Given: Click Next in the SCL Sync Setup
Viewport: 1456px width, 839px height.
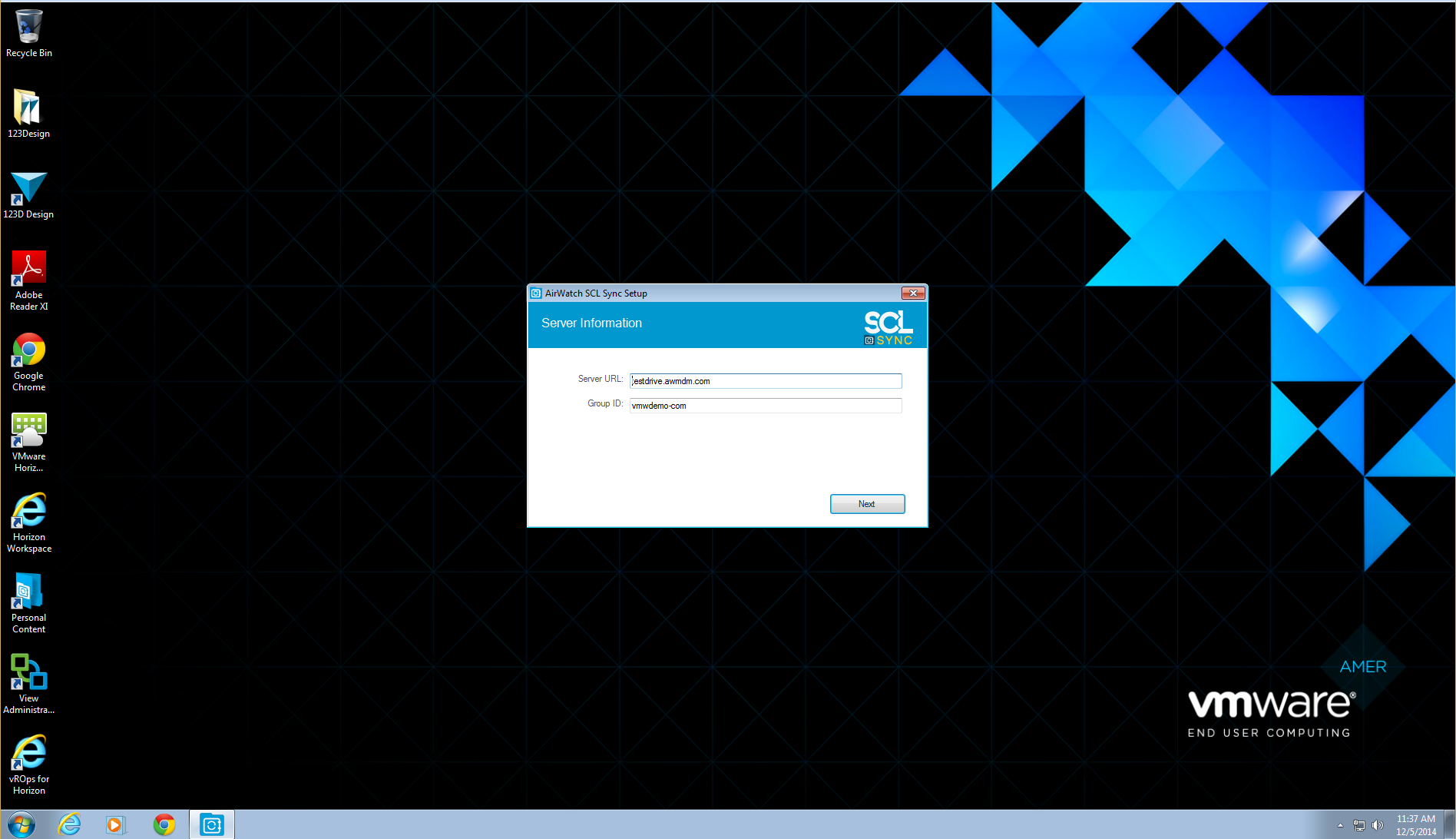Looking at the screenshot, I should 867,503.
